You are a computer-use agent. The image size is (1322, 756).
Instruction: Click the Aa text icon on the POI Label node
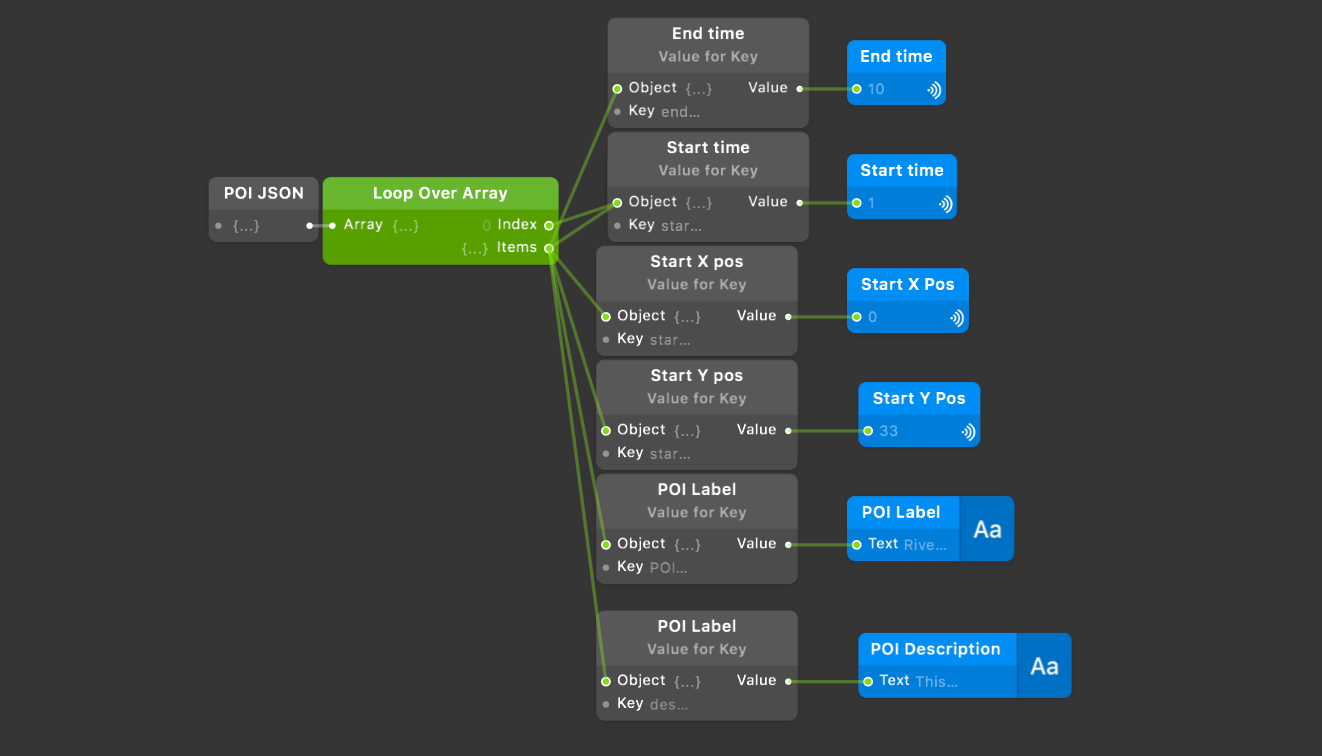pyautogui.click(x=987, y=528)
